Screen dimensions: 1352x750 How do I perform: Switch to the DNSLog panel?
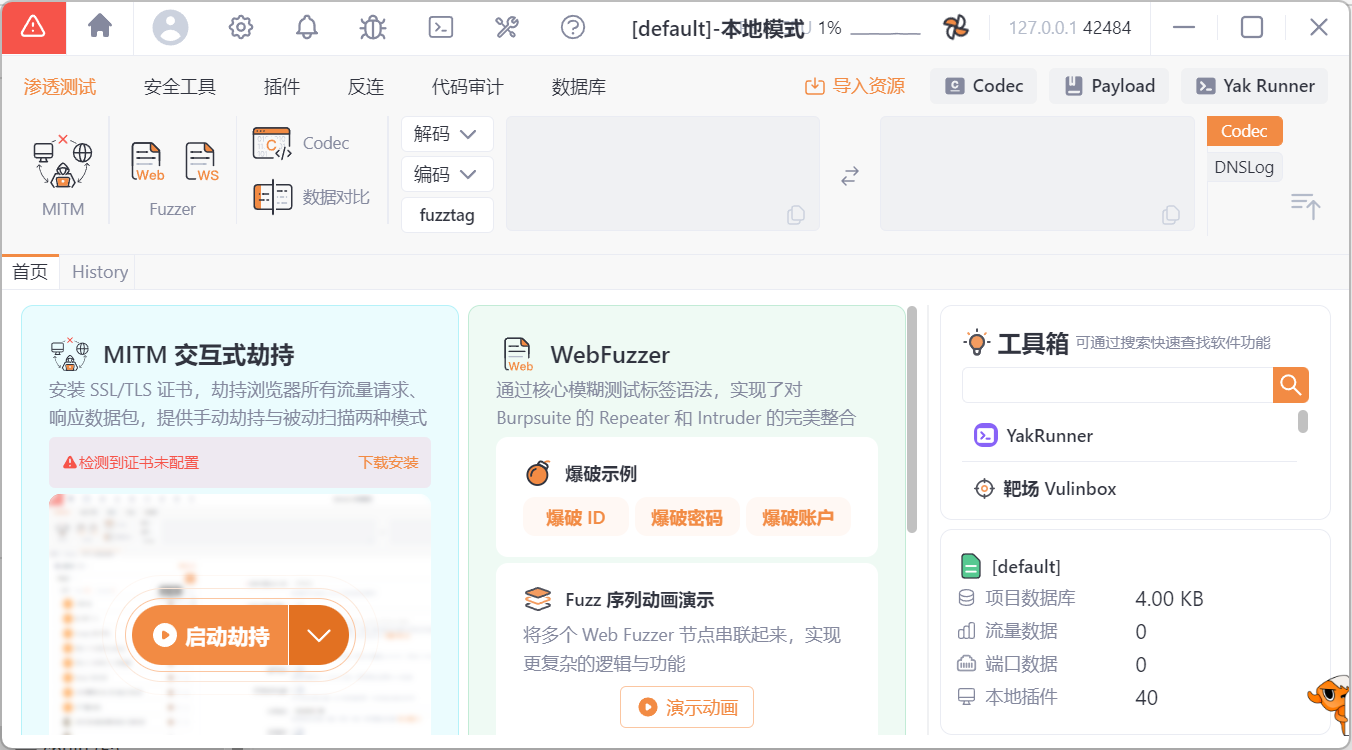click(x=1244, y=167)
